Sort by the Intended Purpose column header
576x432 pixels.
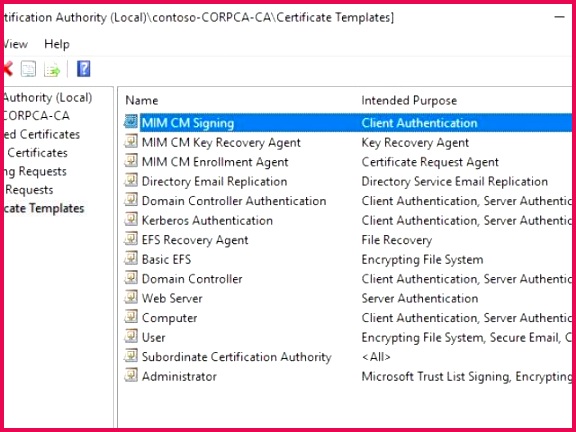[409, 100]
